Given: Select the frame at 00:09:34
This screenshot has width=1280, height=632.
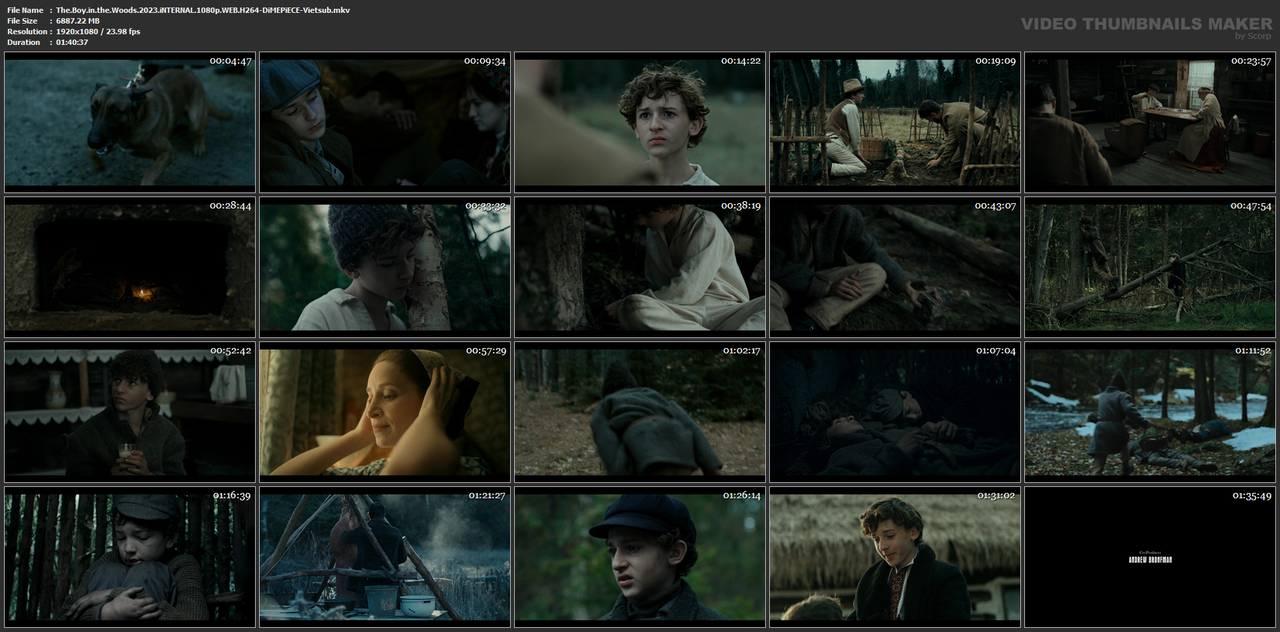Looking at the screenshot, I should click(x=385, y=122).
